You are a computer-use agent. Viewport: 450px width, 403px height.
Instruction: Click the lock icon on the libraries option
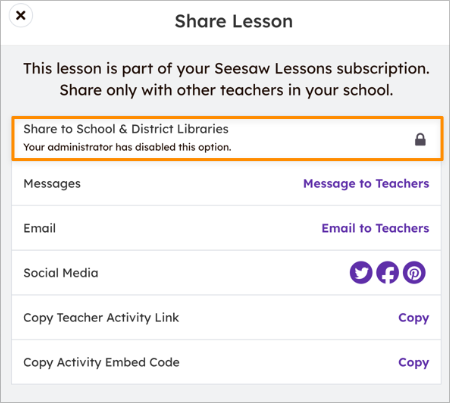coord(420,140)
